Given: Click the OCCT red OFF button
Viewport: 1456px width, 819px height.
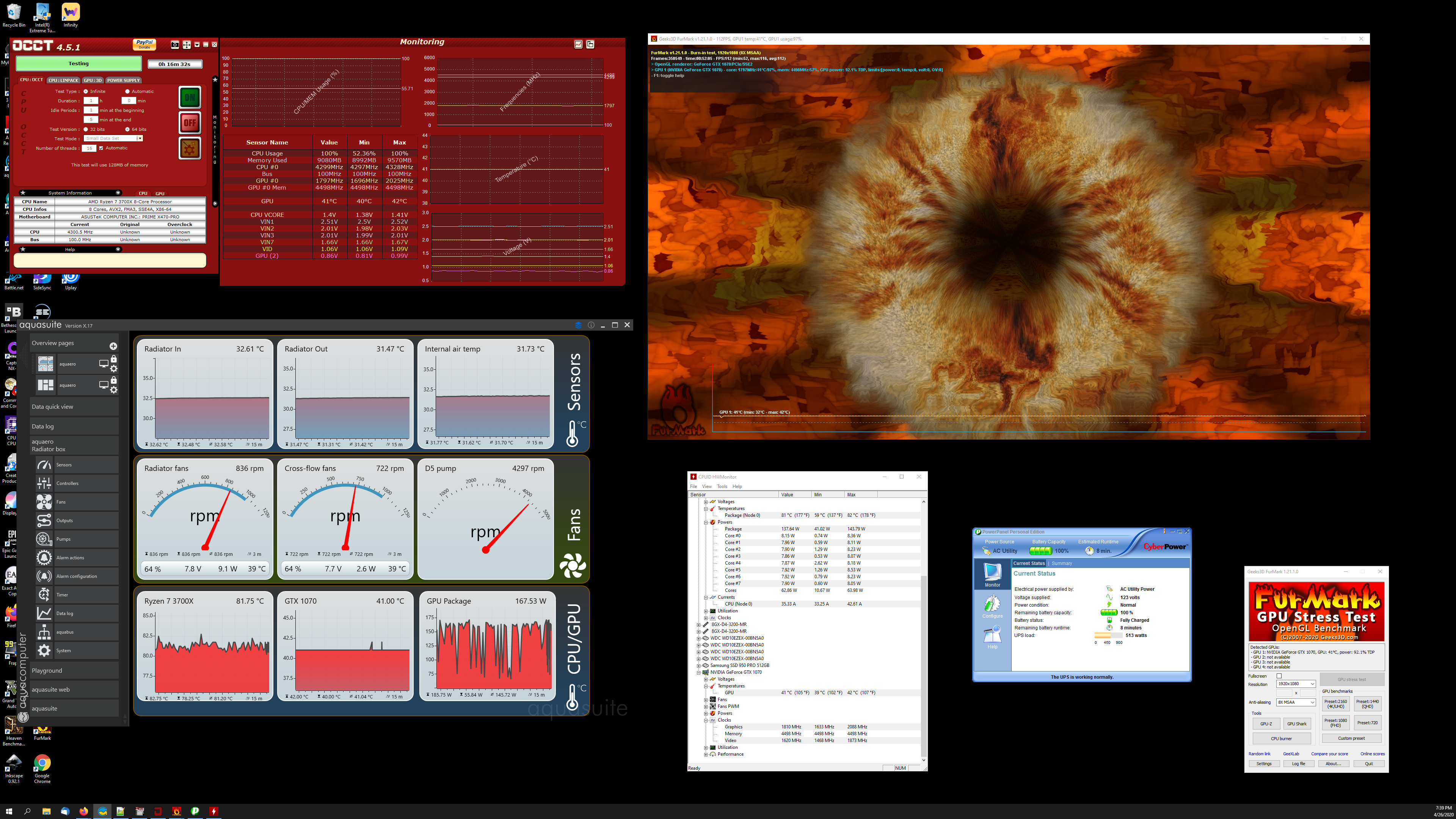Looking at the screenshot, I should pyautogui.click(x=190, y=122).
